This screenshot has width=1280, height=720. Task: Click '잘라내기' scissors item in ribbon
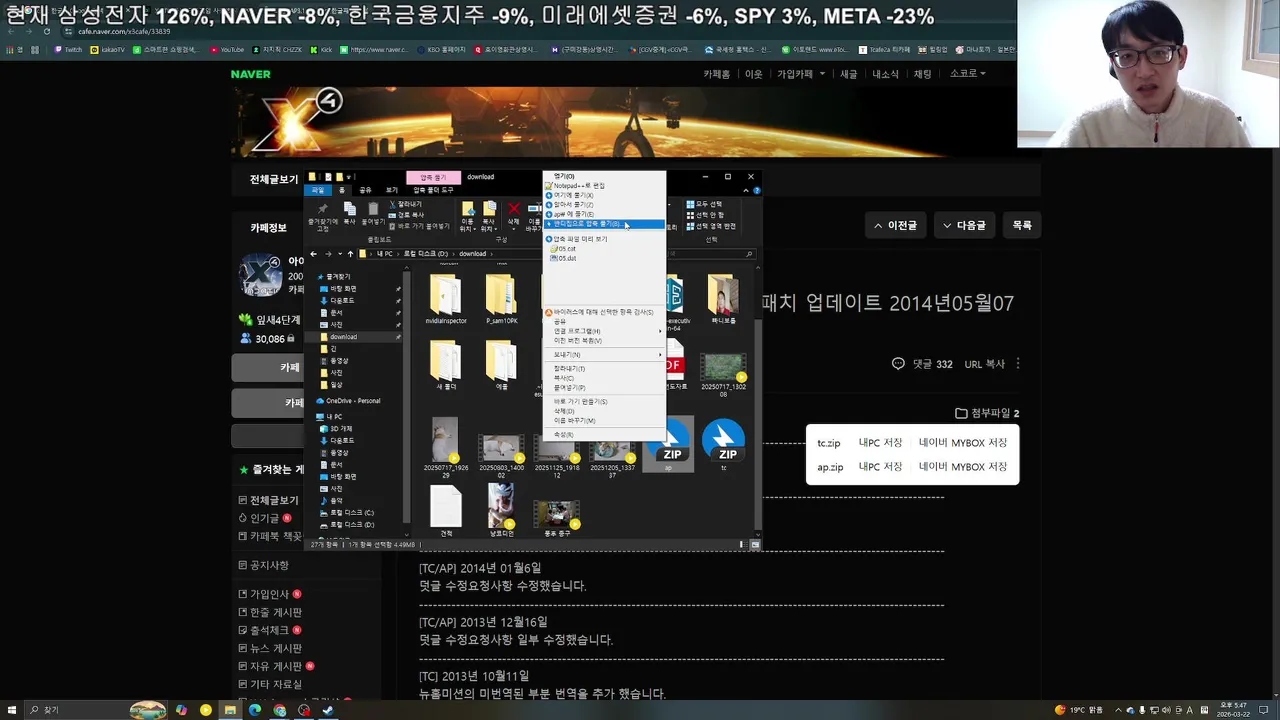click(x=405, y=204)
